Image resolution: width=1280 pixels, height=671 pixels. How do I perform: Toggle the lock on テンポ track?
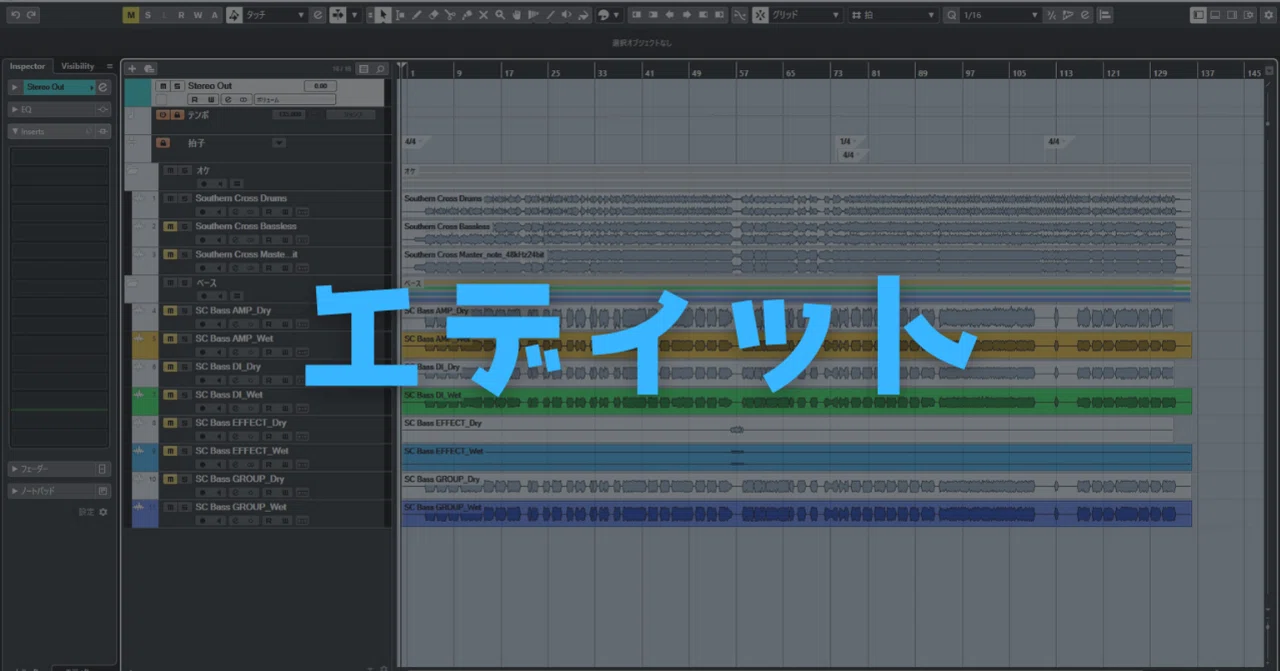[x=177, y=114]
